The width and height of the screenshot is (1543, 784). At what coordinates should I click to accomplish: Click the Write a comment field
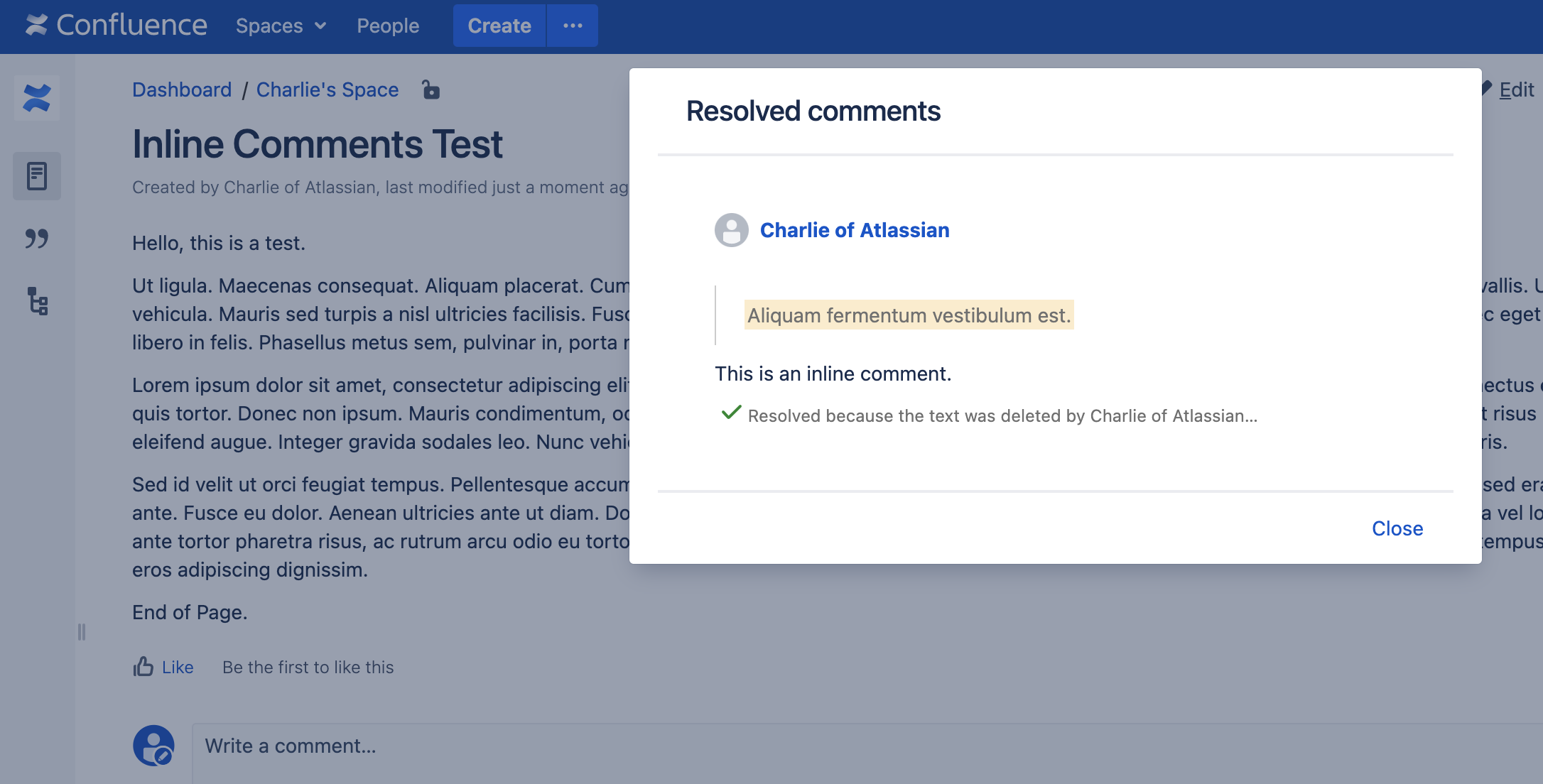[x=852, y=746]
